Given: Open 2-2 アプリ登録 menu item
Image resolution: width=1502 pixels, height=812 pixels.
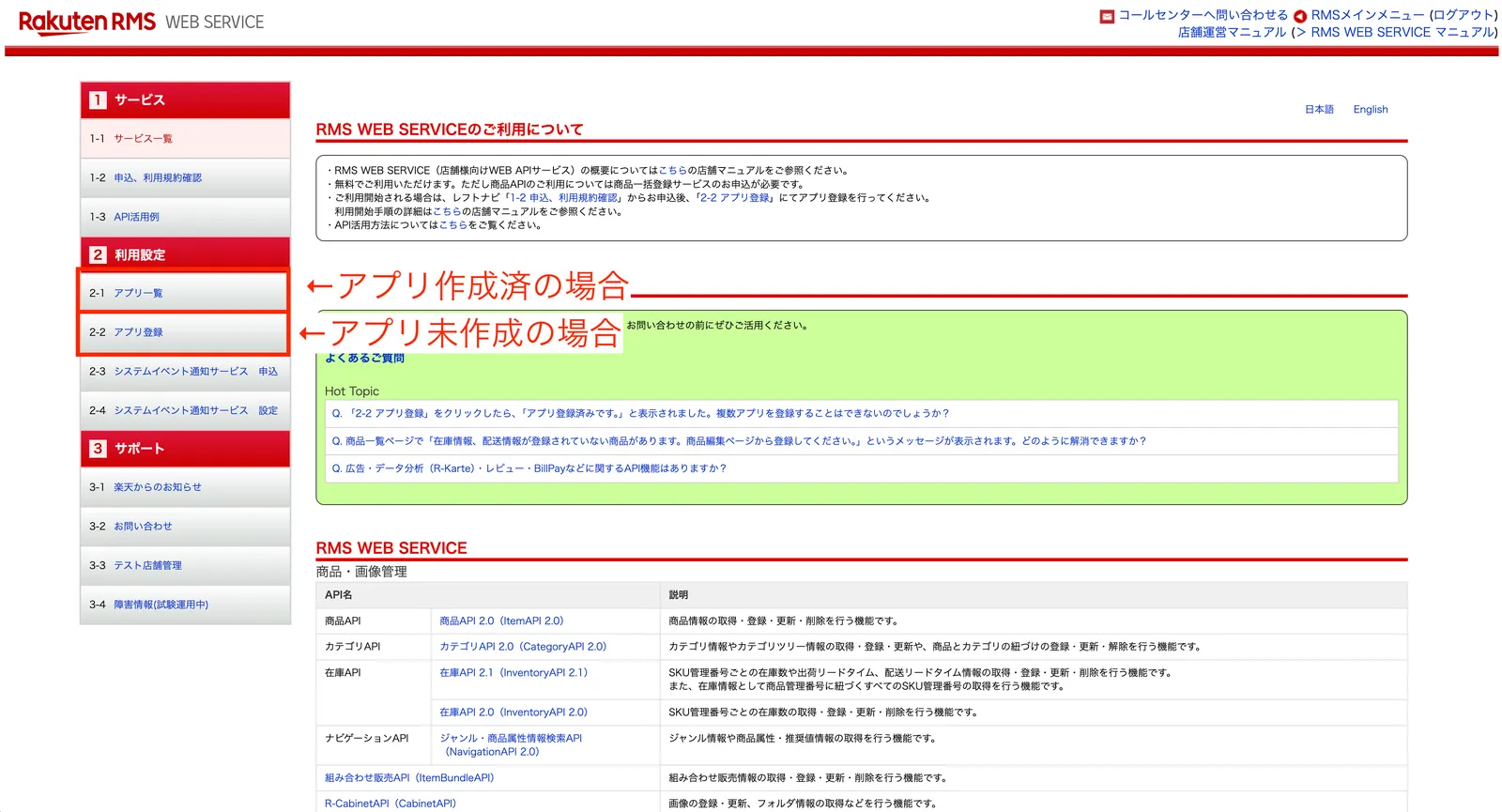Looking at the screenshot, I should tap(183, 332).
